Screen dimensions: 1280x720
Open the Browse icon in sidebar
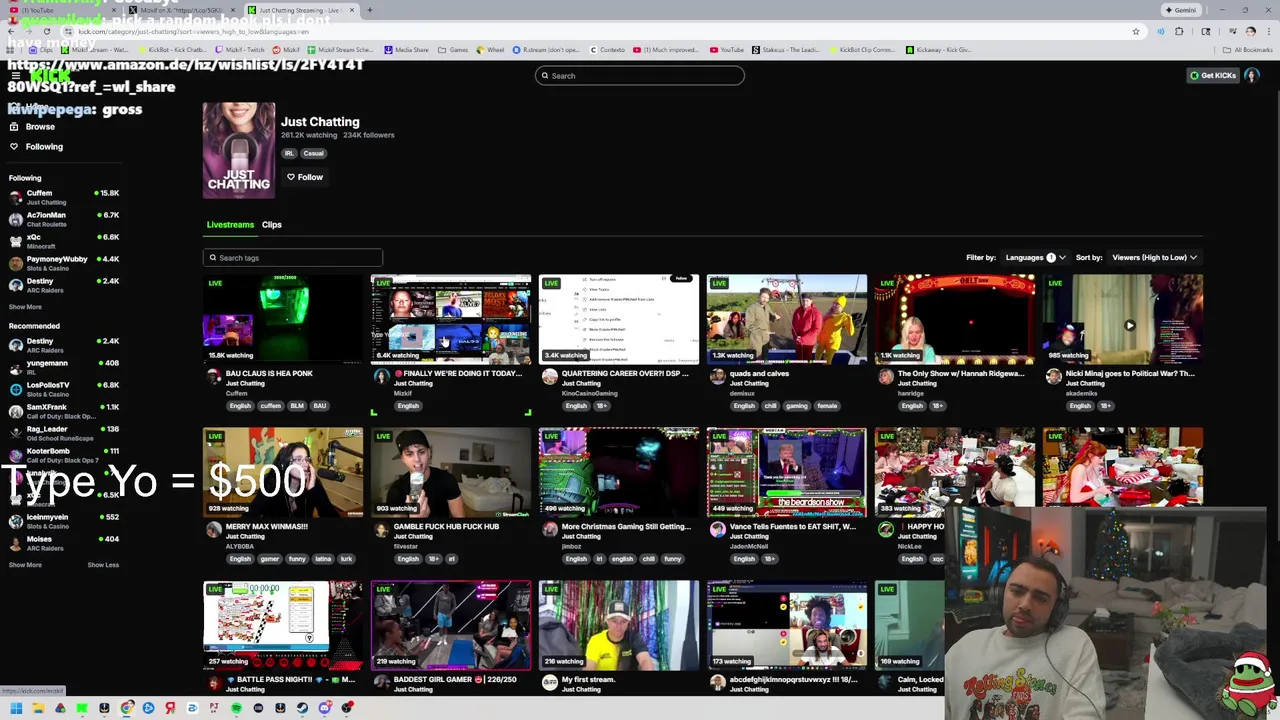coord(14,127)
